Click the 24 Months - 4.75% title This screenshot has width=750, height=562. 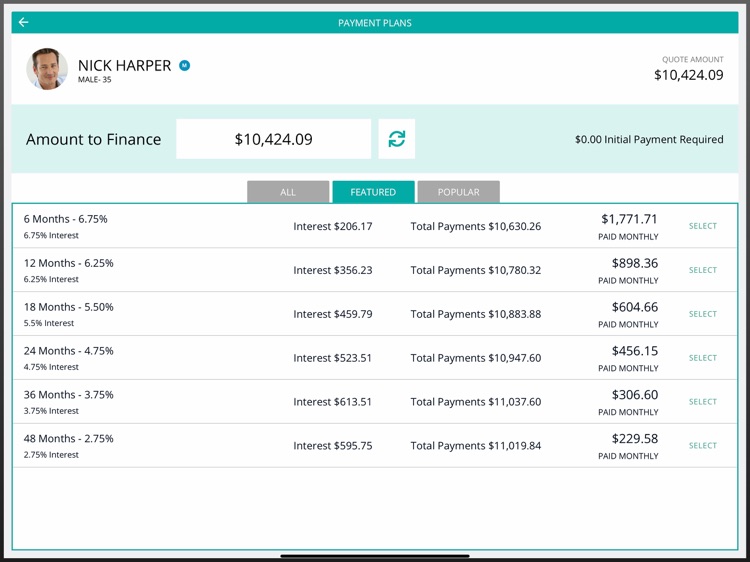pos(68,351)
